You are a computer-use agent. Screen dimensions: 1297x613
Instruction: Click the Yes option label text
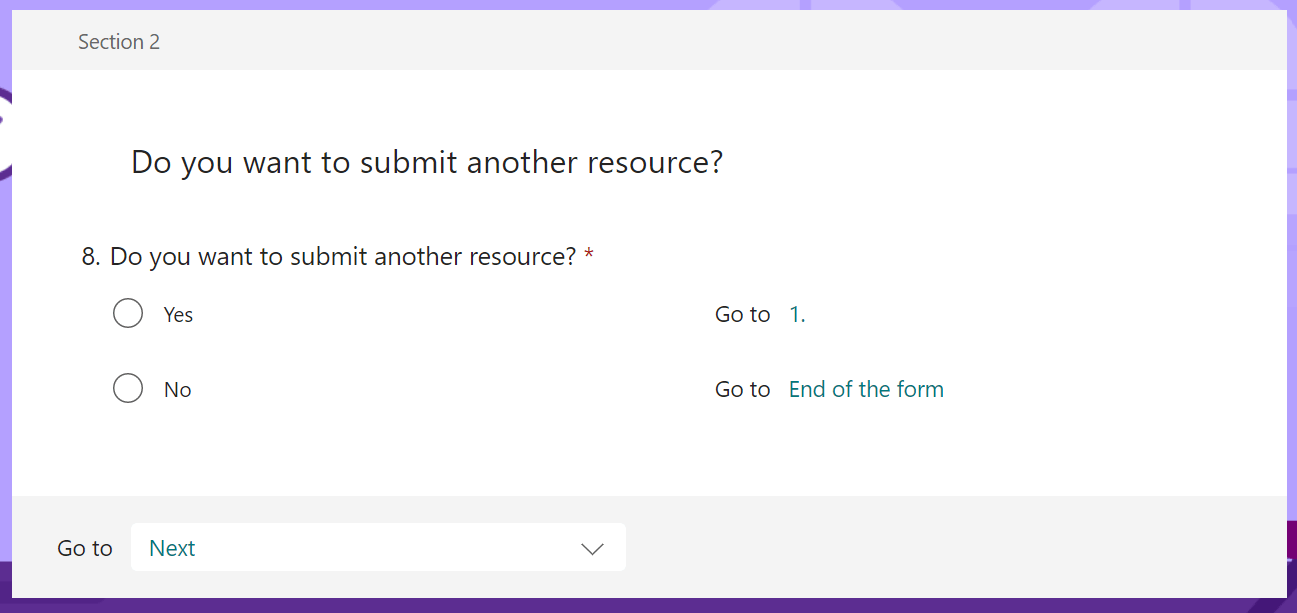(x=178, y=314)
